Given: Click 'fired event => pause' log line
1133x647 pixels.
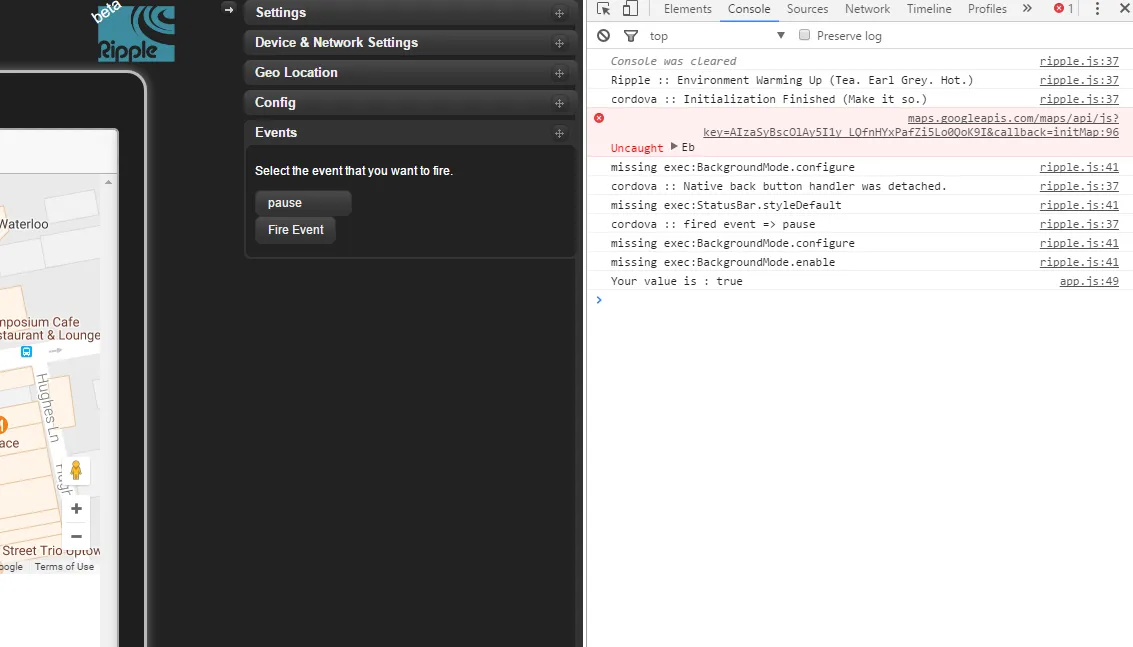Looking at the screenshot, I should coord(712,224).
